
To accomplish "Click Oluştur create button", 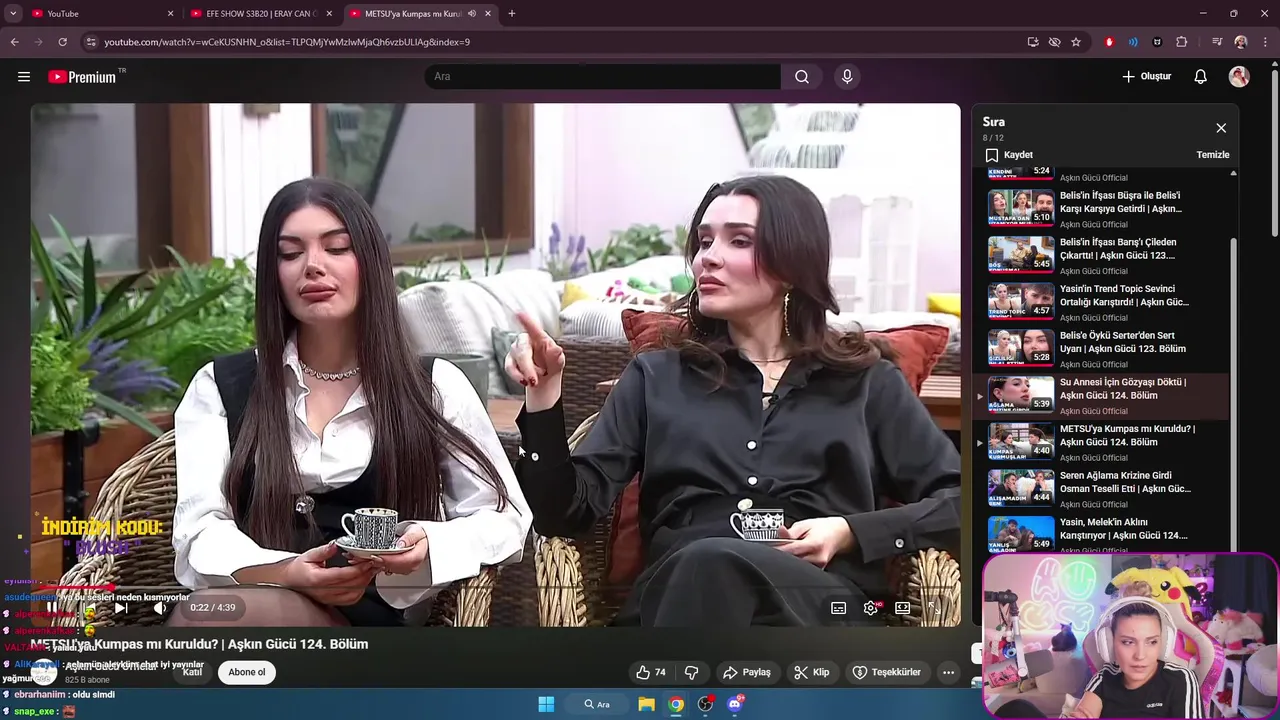I will coord(1147,77).
